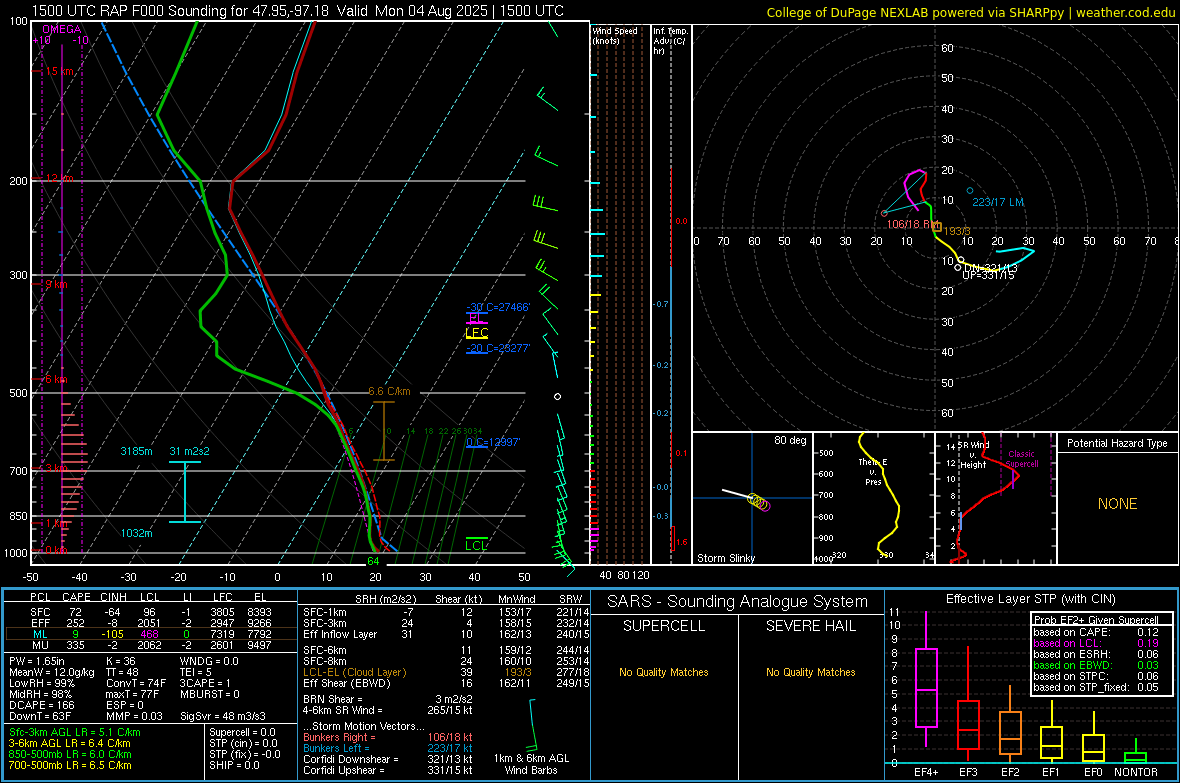
Task: Click the 106/18 RM hodograph label
Action: pyautogui.click(x=912, y=224)
